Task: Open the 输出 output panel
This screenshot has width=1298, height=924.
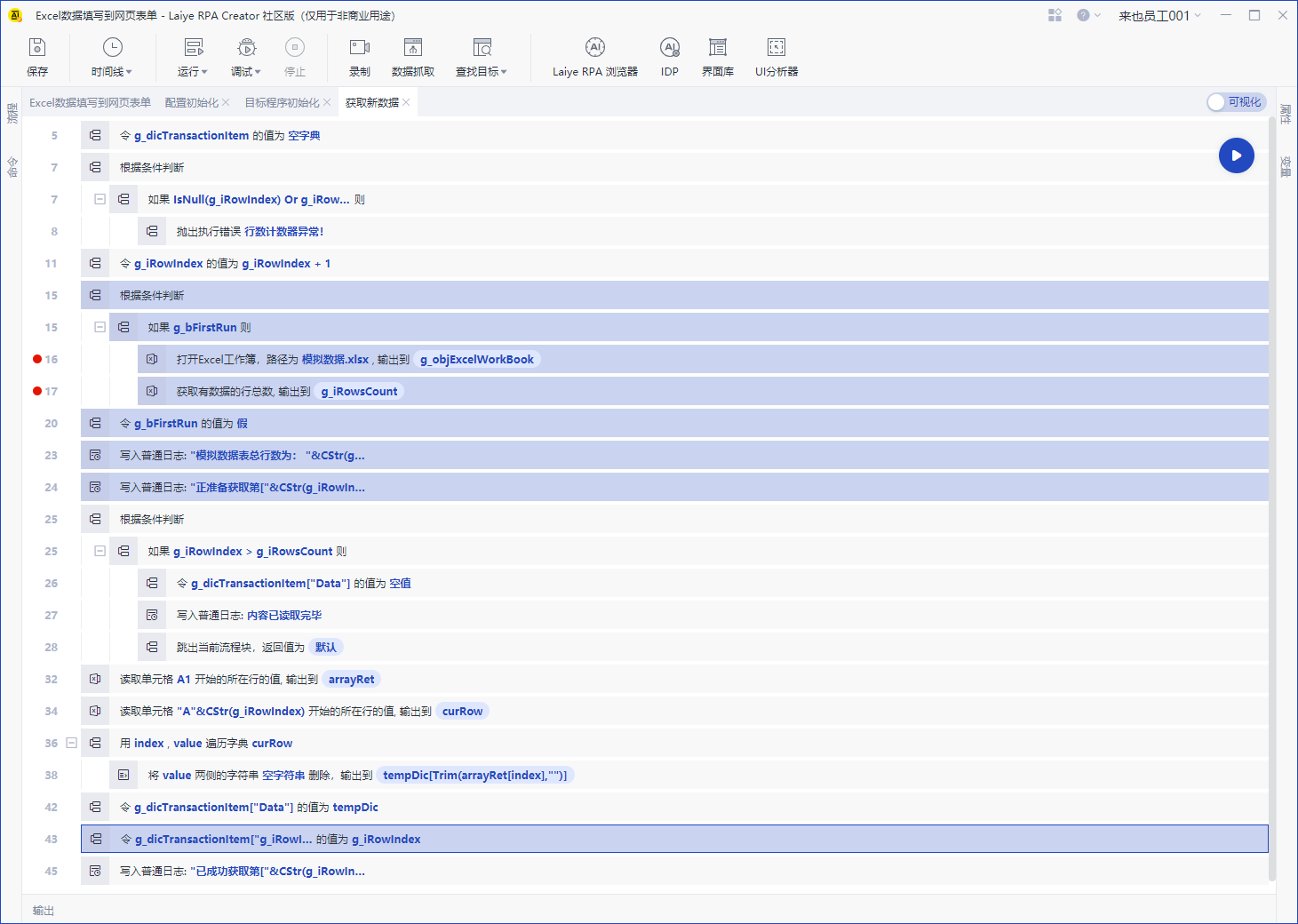Action: pyautogui.click(x=44, y=911)
